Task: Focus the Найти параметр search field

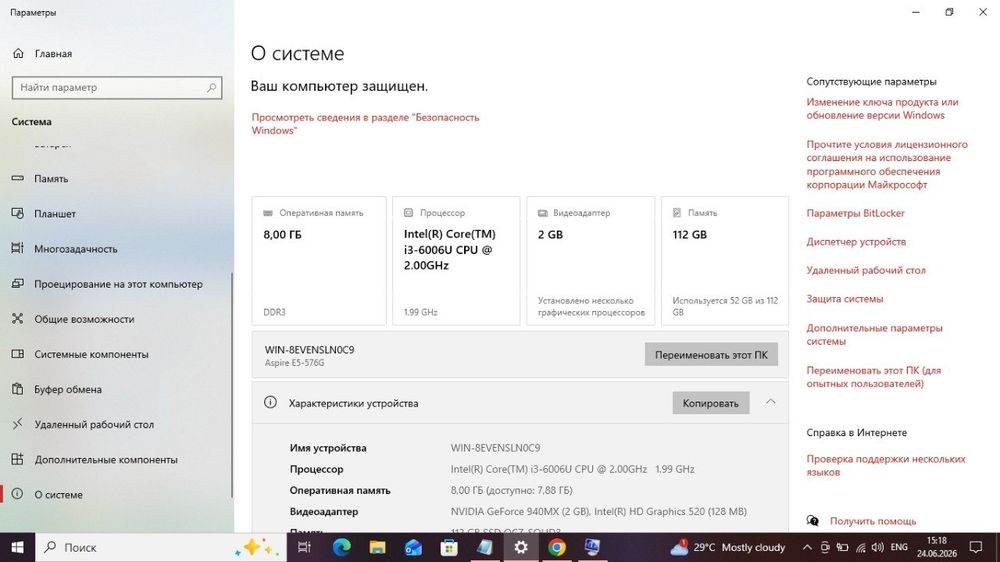Action: pyautogui.click(x=117, y=87)
